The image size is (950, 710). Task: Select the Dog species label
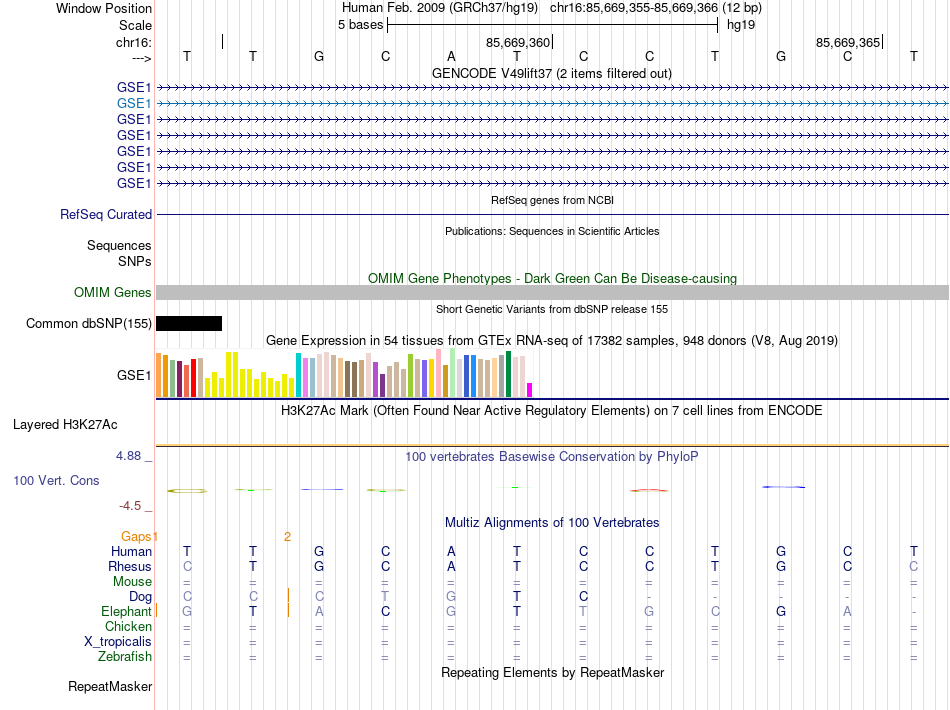coord(141,597)
